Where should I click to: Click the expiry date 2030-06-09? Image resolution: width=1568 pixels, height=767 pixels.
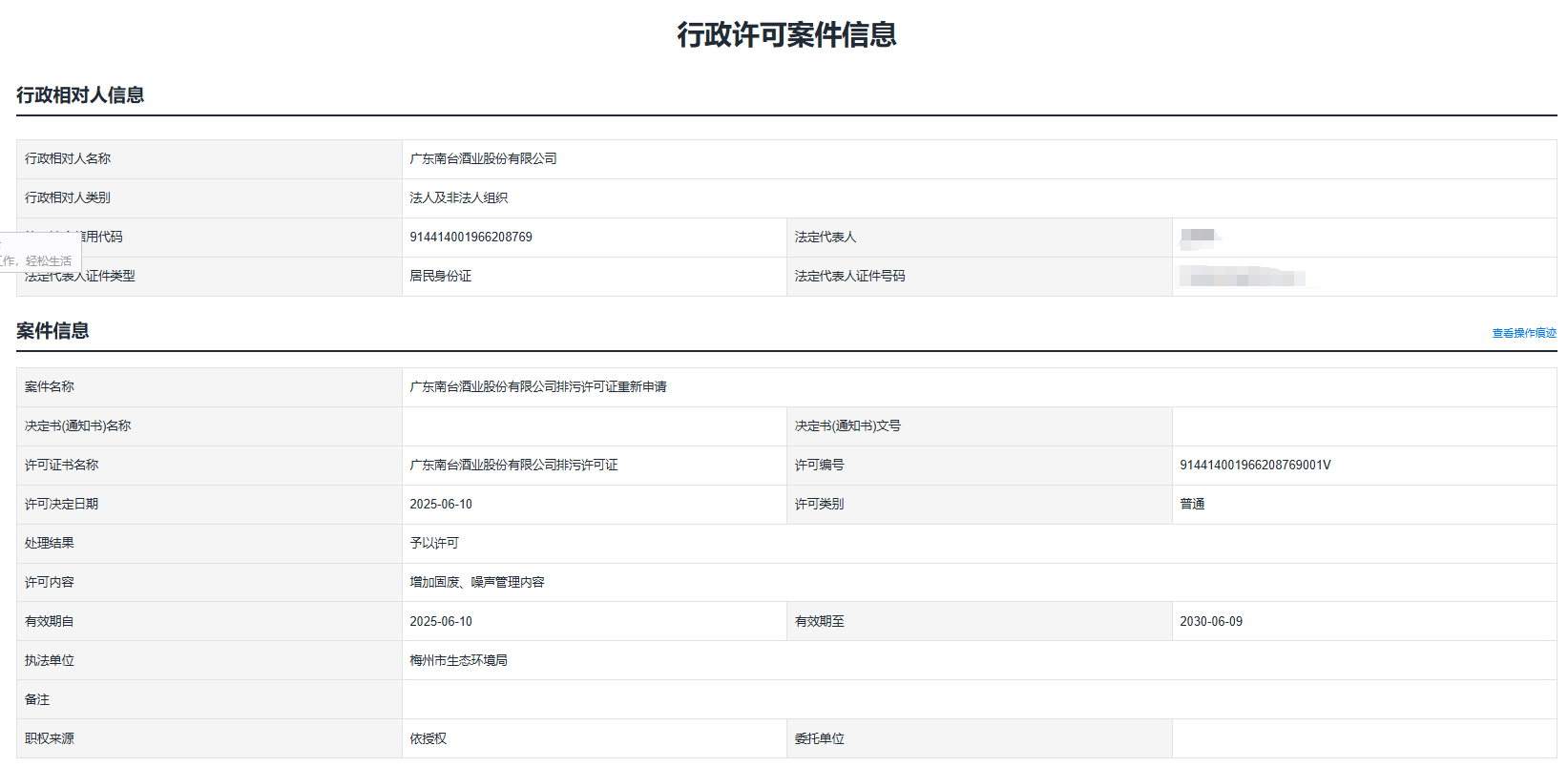click(x=1211, y=622)
